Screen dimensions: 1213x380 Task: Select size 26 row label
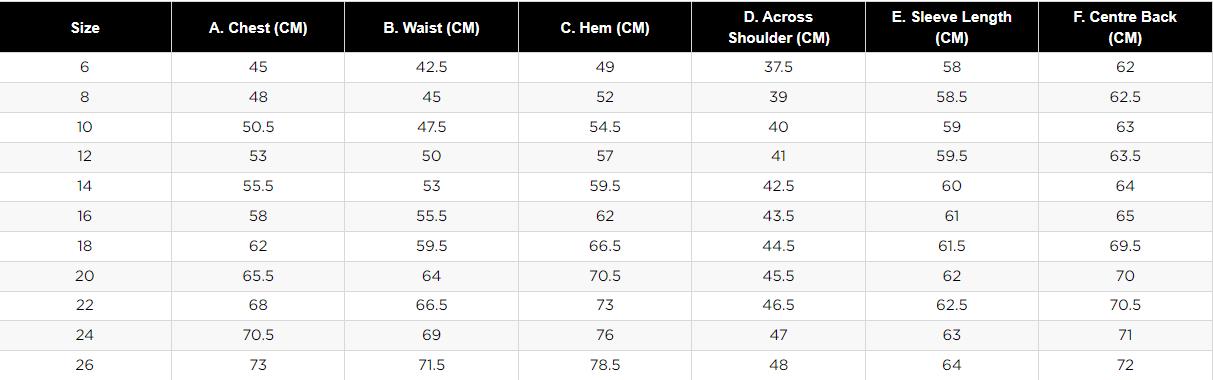(x=85, y=365)
